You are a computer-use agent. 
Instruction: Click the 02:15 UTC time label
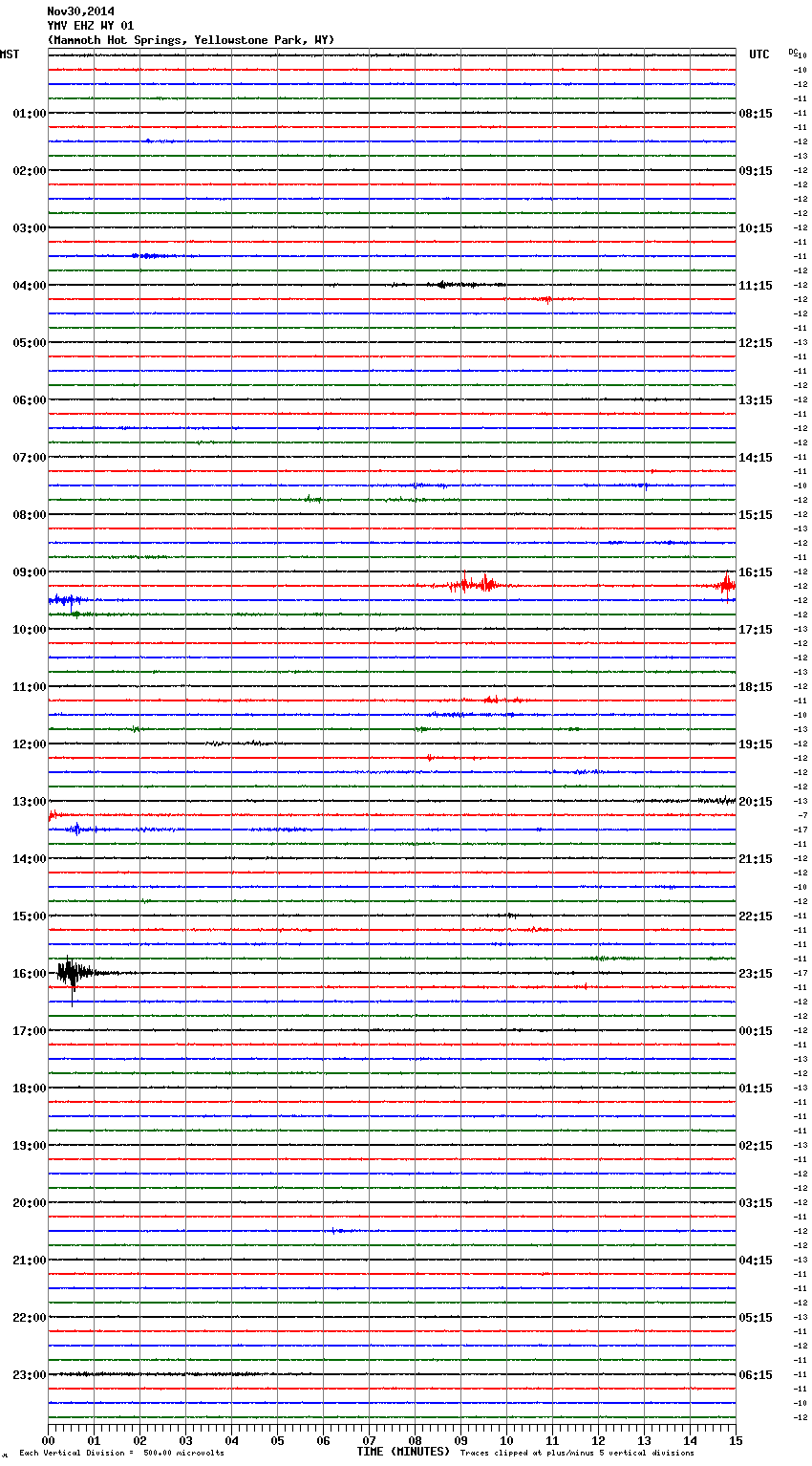pyautogui.click(x=756, y=1146)
